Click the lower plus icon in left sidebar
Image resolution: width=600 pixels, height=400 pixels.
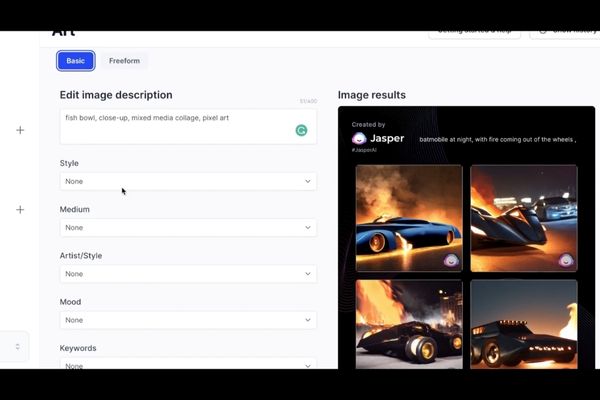tap(20, 209)
